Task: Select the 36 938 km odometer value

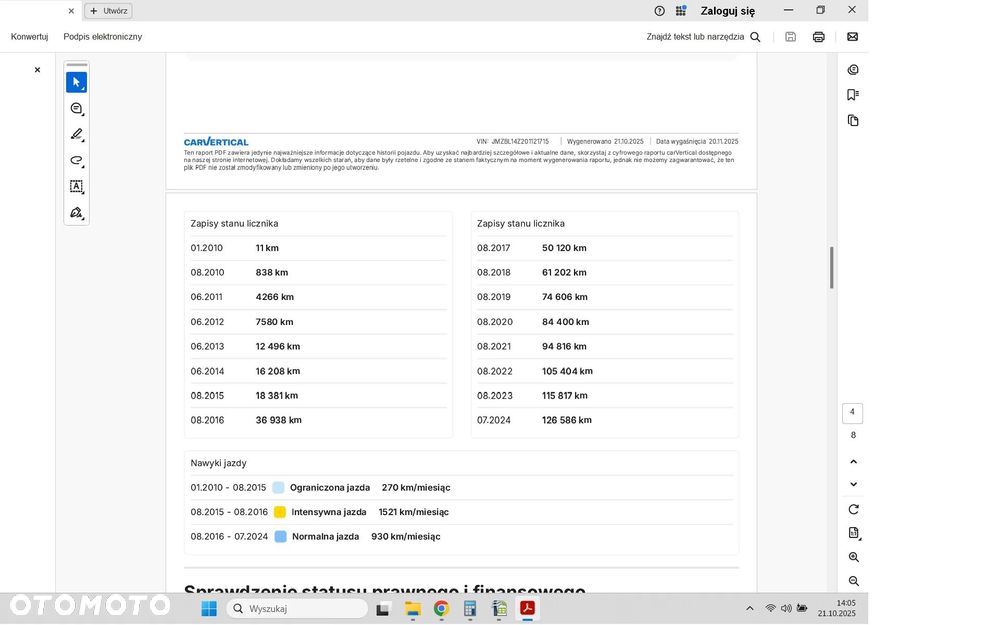Action: (278, 420)
